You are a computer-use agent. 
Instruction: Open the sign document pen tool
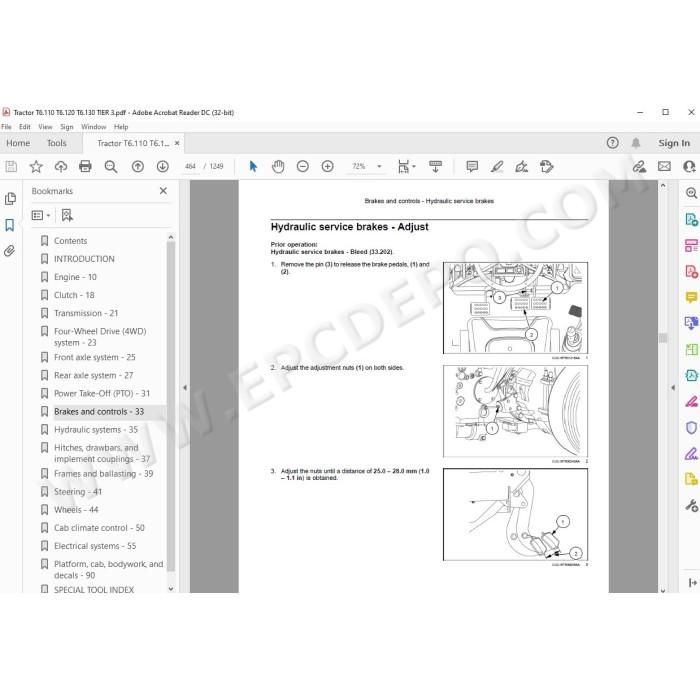point(521,167)
